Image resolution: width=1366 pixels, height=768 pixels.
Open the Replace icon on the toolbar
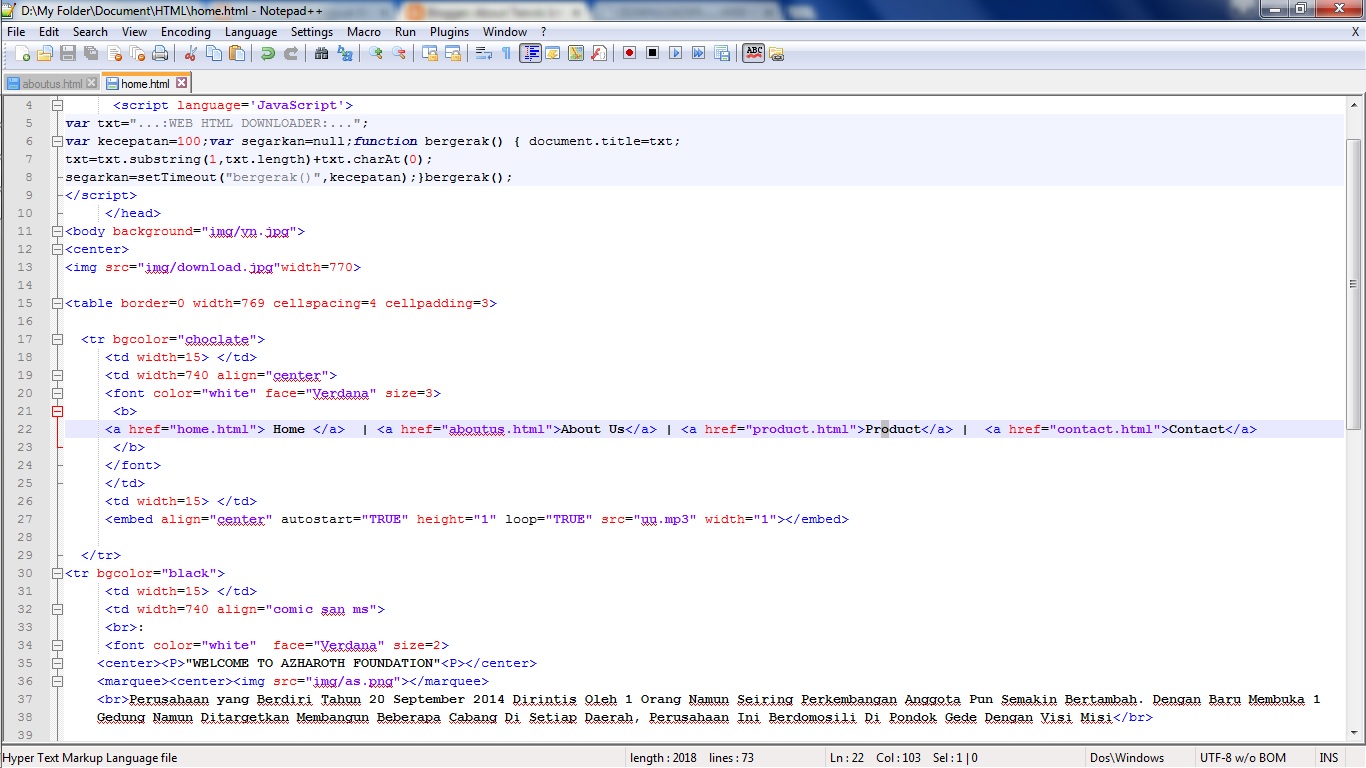[x=343, y=53]
